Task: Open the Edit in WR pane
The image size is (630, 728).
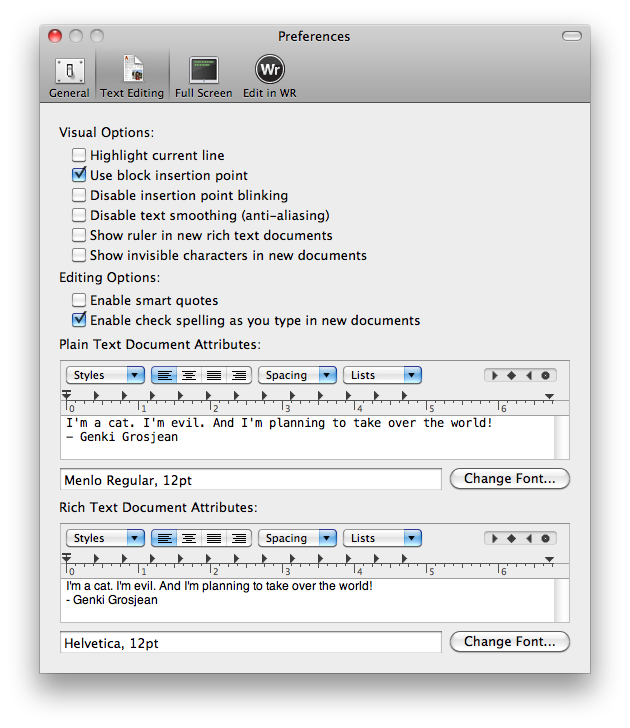Action: click(269, 76)
